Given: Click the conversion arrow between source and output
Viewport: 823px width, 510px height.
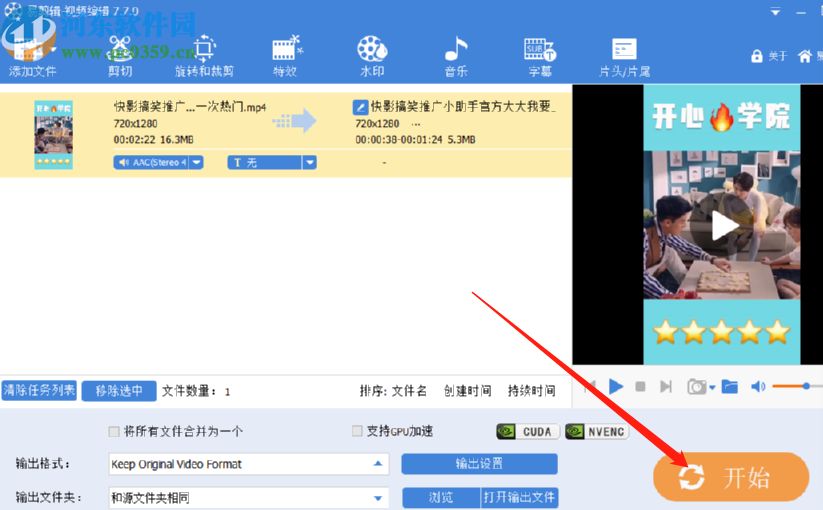Looking at the screenshot, I should (294, 122).
